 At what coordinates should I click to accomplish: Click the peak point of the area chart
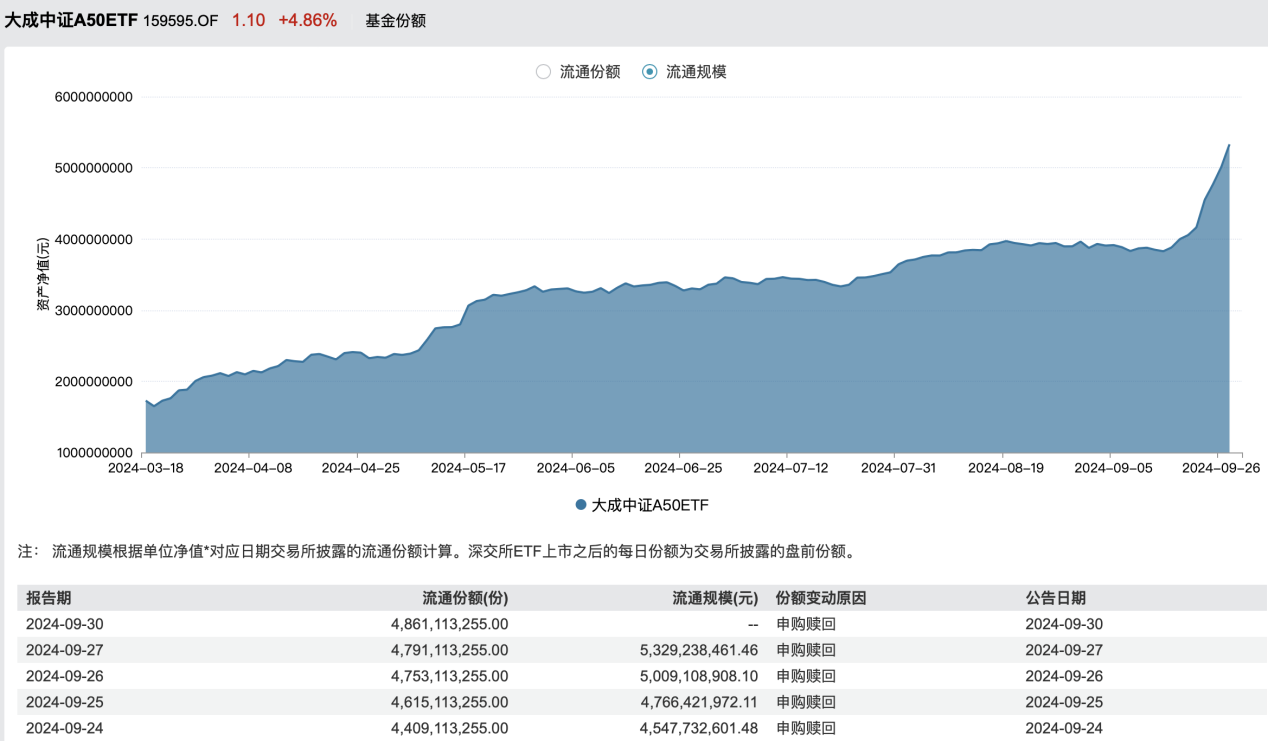point(1229,145)
